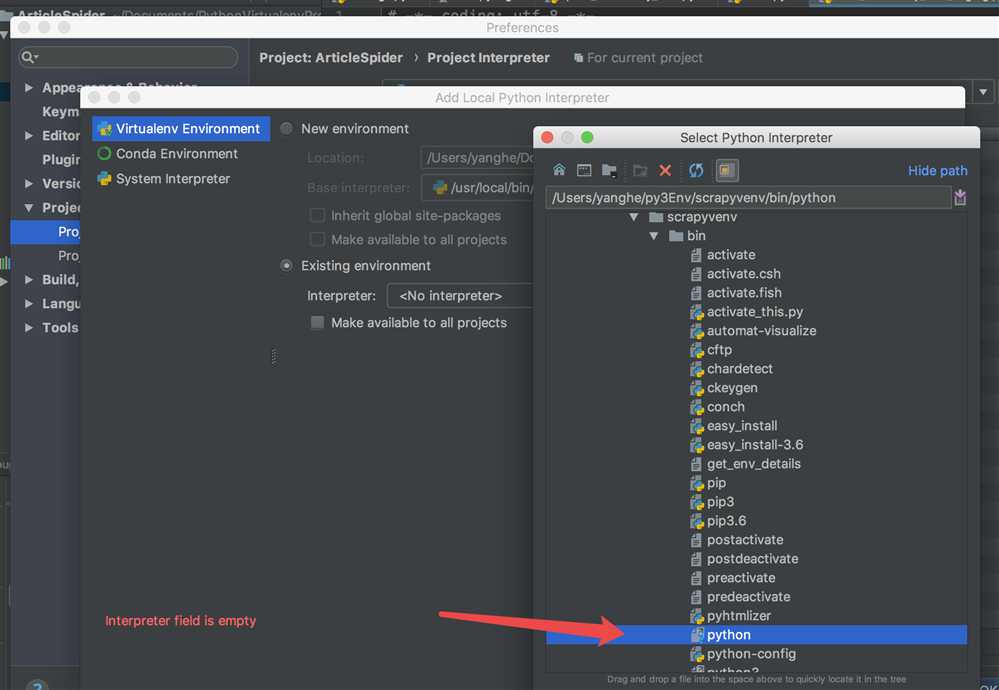Open the Interpreter dropdown showing No interpreter
999x690 pixels.
460,296
